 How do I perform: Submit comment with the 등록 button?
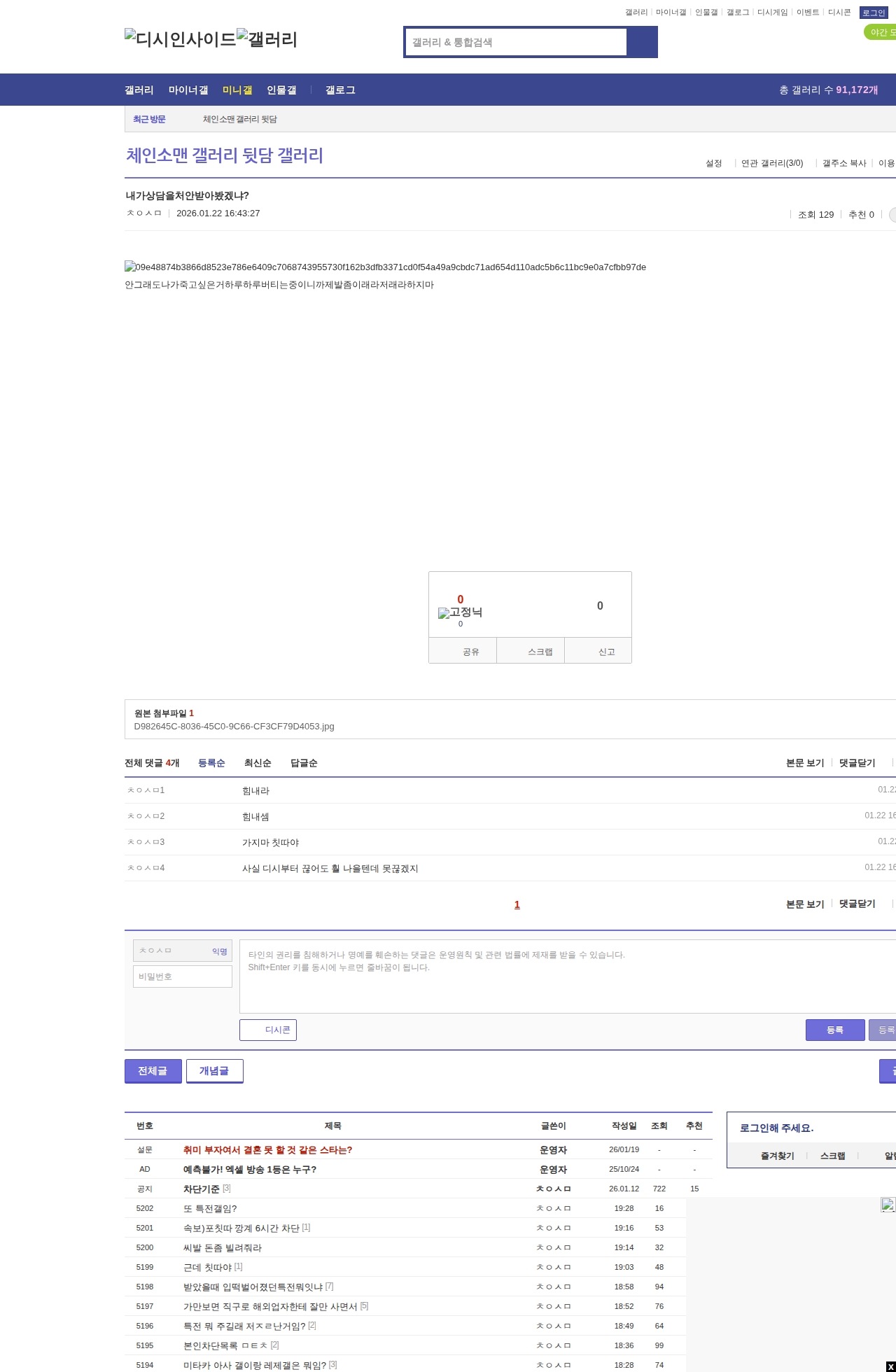pyautogui.click(x=835, y=1030)
